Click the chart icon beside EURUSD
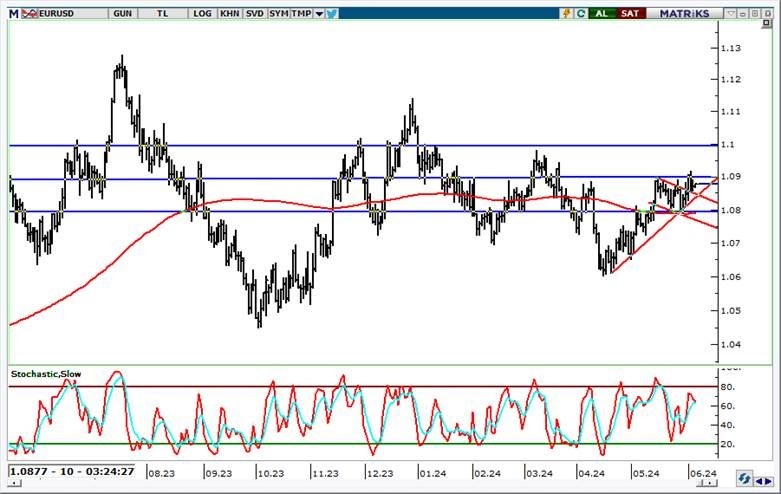Viewport: 781px width, 494px height. click(31, 13)
